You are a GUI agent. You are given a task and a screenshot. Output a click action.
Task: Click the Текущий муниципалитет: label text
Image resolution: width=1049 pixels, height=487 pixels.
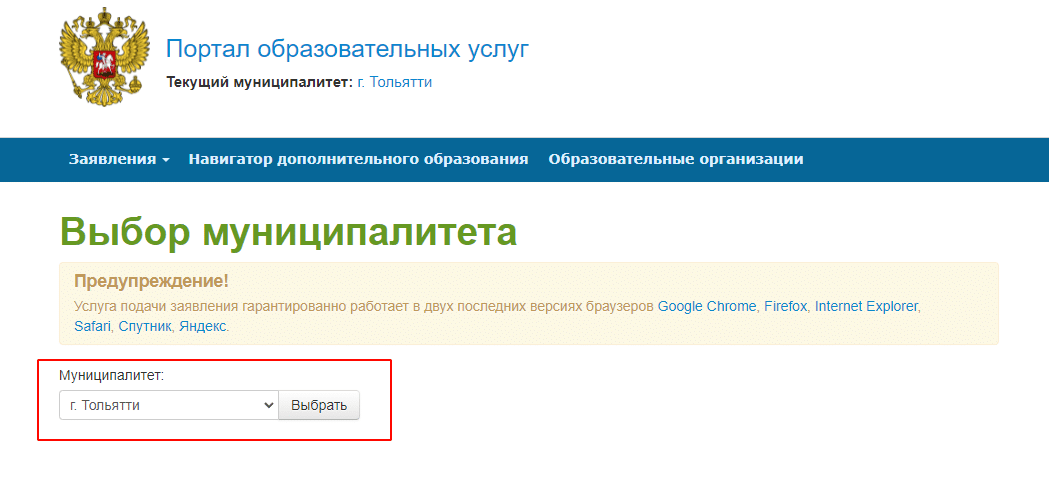coord(259,82)
